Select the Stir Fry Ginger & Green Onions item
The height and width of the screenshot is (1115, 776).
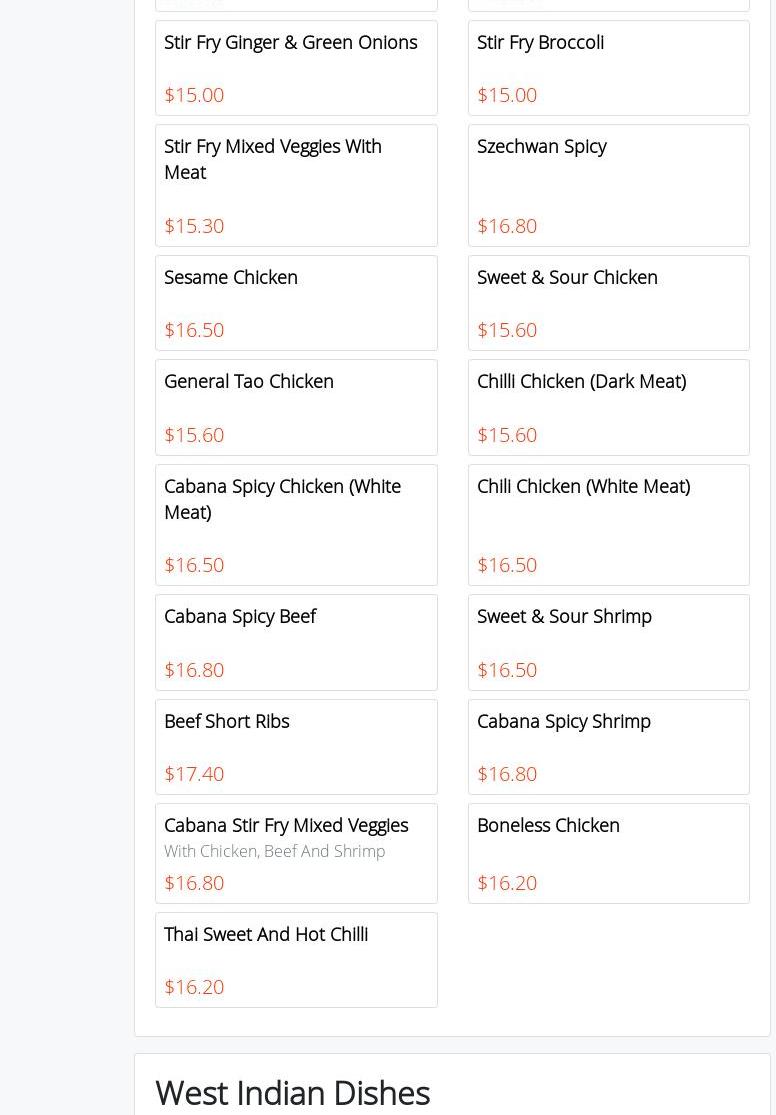[x=291, y=43]
